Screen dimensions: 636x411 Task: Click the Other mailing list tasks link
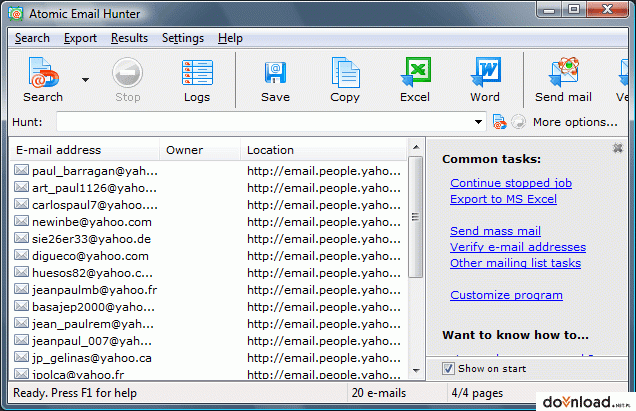pyautogui.click(x=515, y=263)
